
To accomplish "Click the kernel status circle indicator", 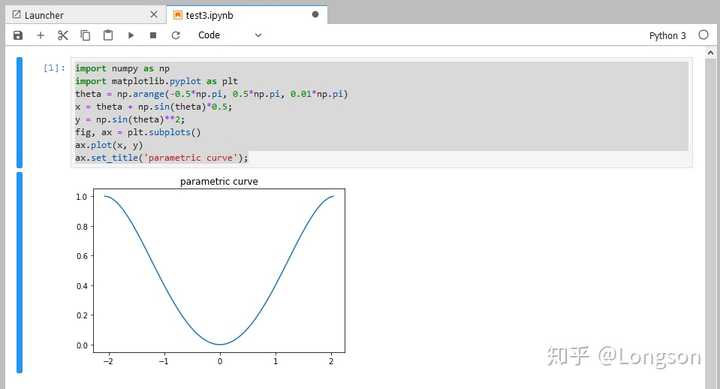I will point(703,35).
